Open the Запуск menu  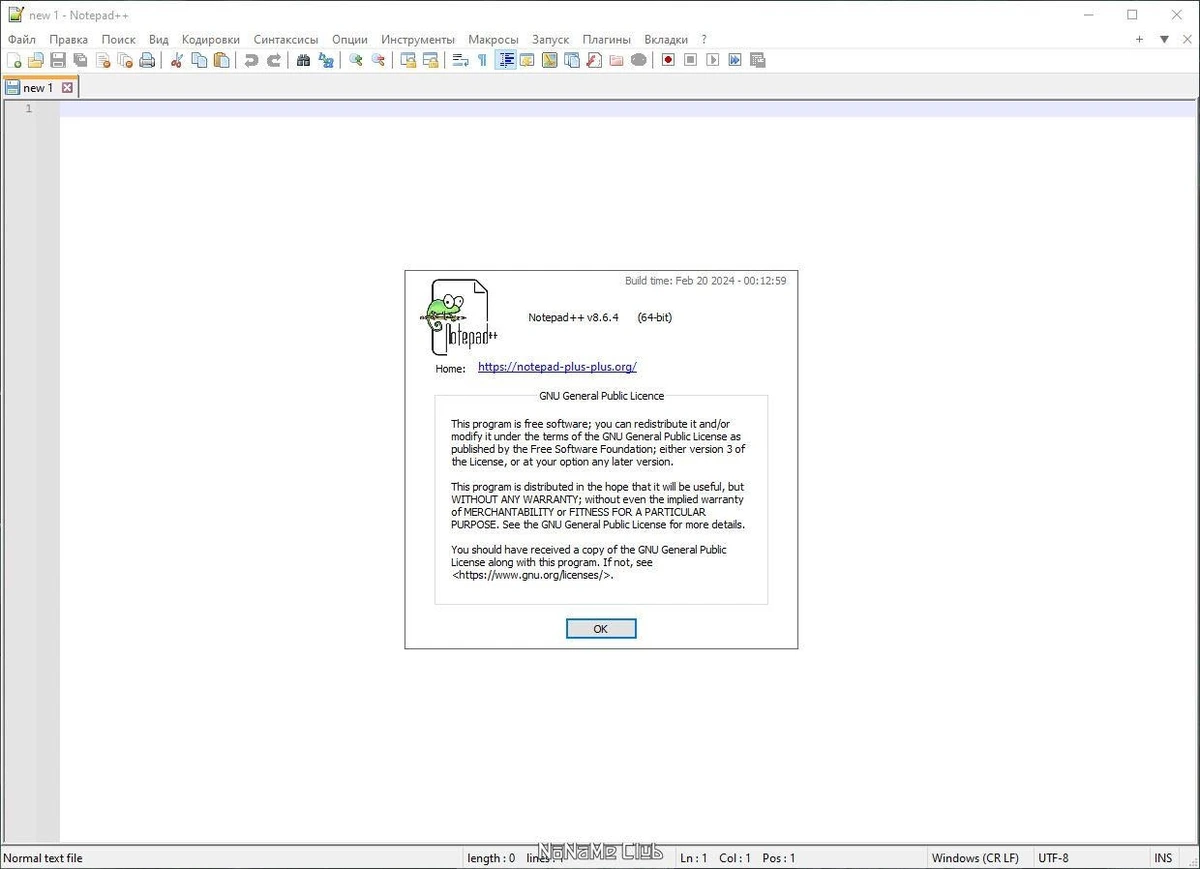550,39
